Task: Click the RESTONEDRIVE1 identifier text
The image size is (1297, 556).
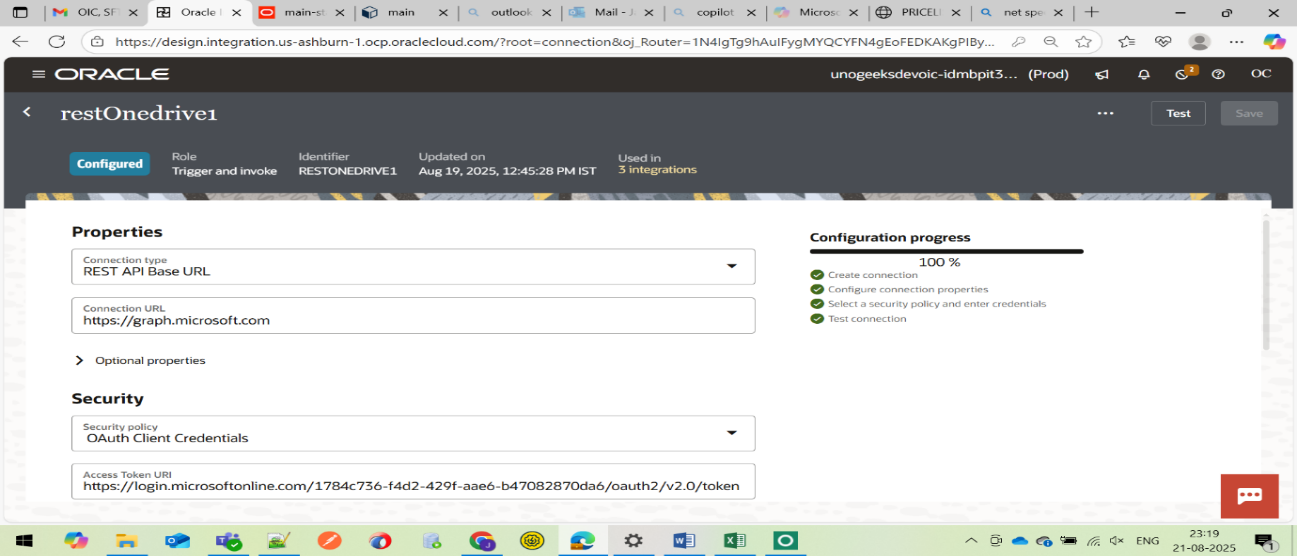Action: point(347,171)
